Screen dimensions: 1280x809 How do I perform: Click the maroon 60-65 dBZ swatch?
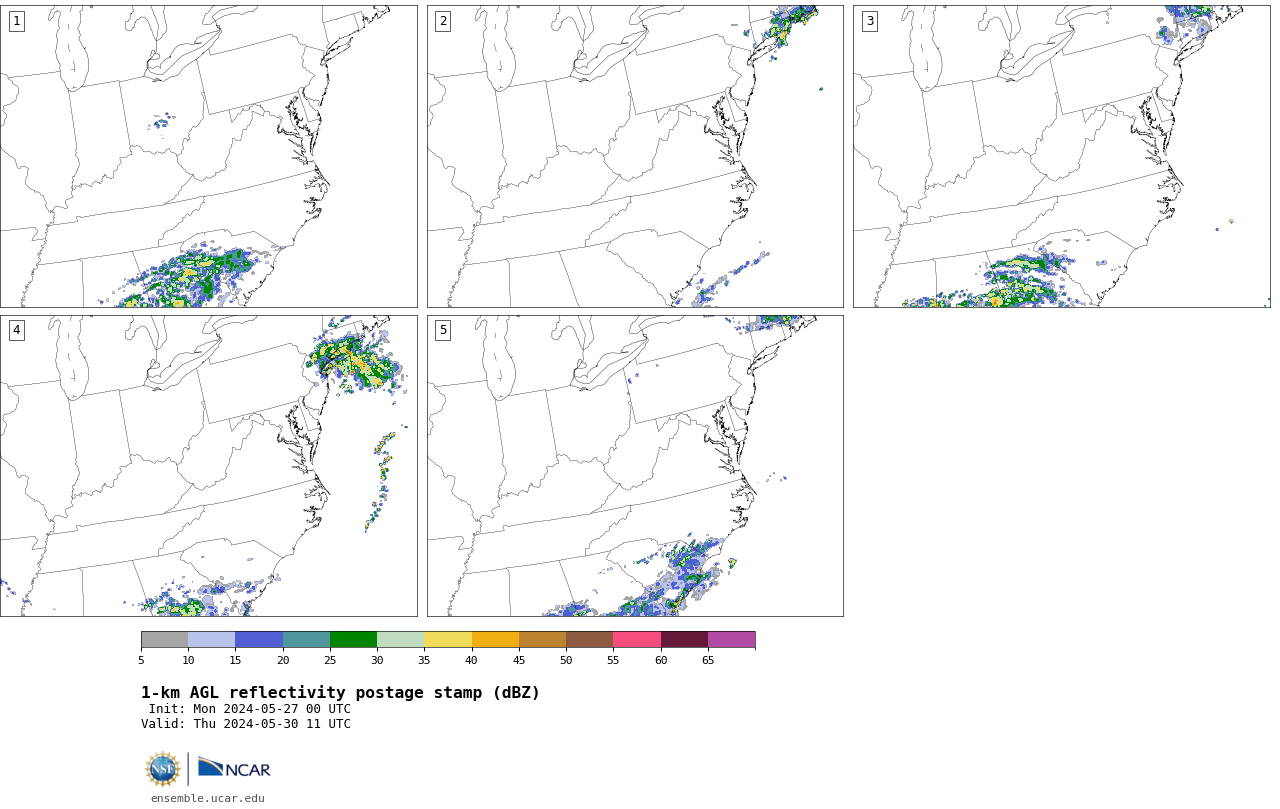pyautogui.click(x=684, y=640)
